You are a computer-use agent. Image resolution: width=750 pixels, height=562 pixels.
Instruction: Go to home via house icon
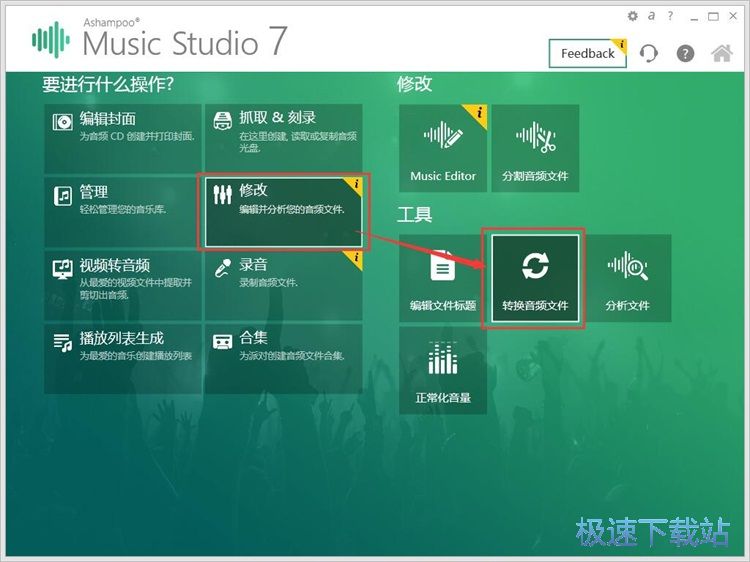click(x=722, y=53)
